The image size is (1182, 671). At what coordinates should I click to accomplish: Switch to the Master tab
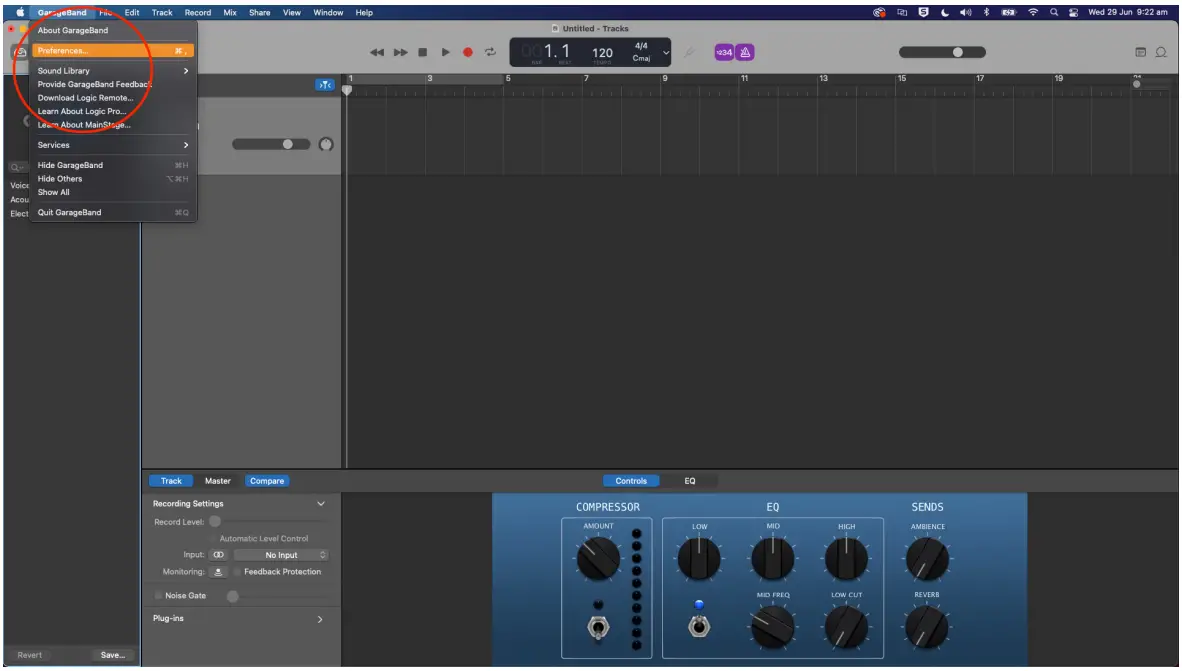pyautogui.click(x=218, y=480)
